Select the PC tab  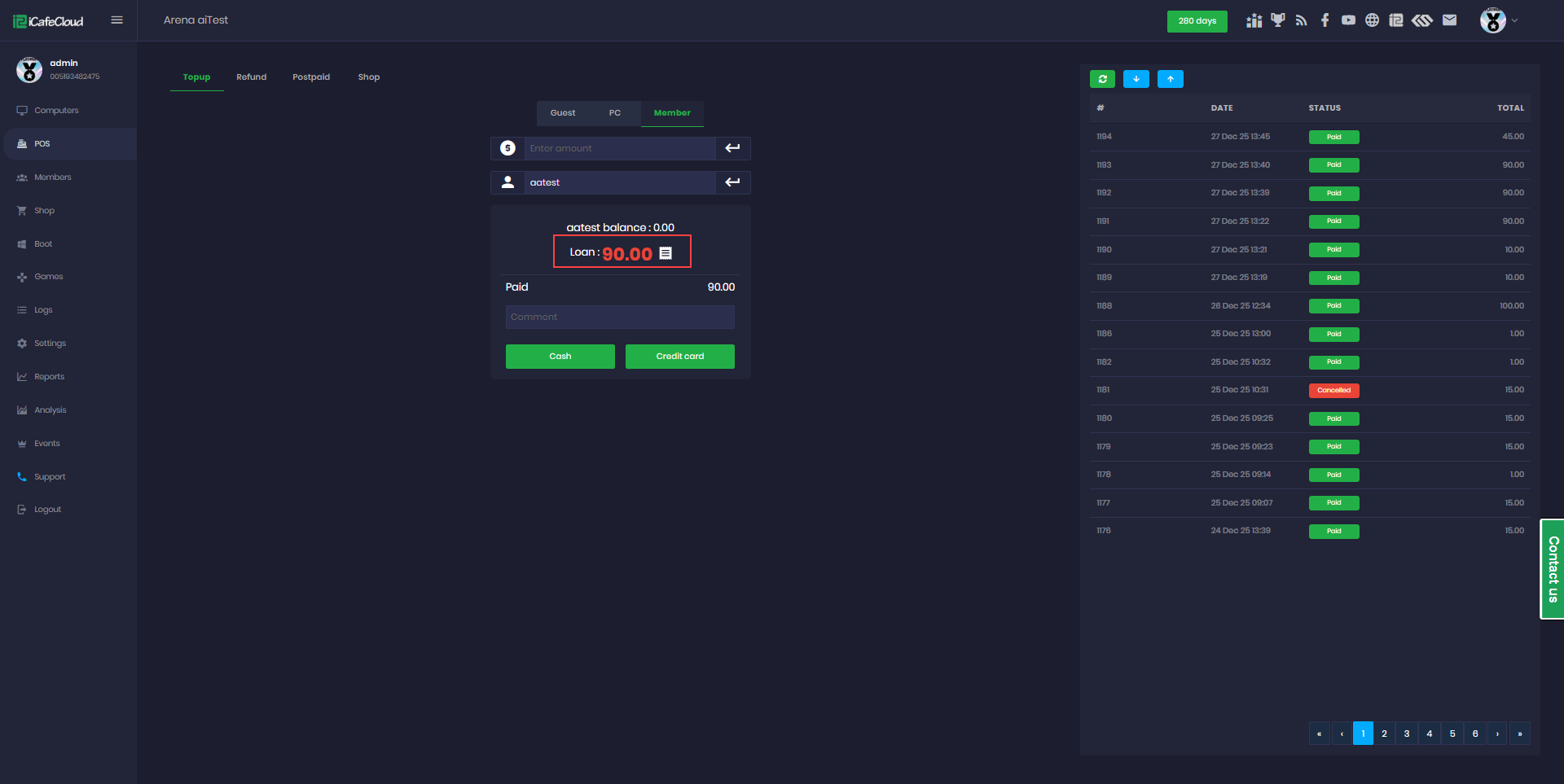[x=615, y=113]
